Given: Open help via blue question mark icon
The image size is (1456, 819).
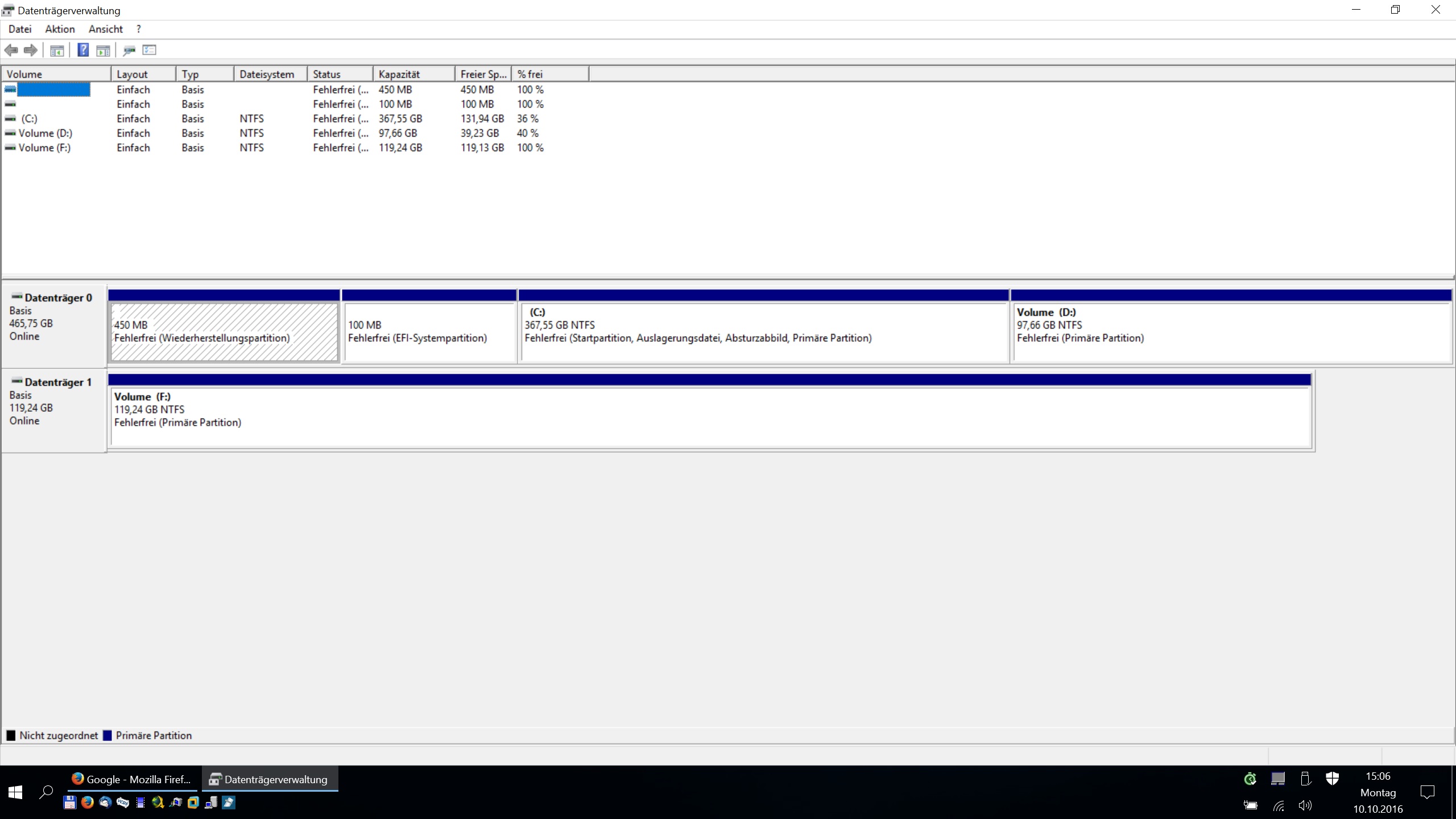Looking at the screenshot, I should coord(83,50).
